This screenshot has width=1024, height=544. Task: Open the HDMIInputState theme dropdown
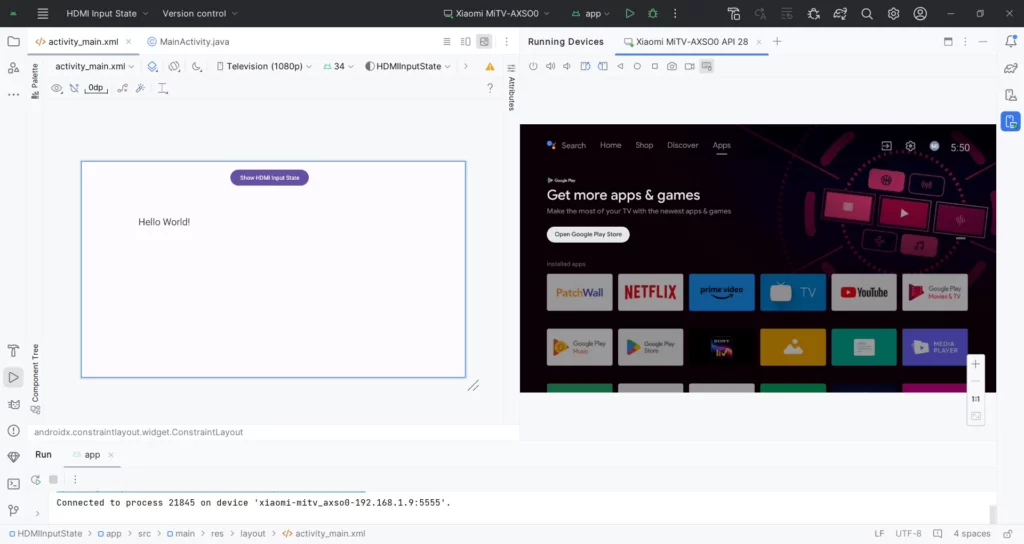408,66
